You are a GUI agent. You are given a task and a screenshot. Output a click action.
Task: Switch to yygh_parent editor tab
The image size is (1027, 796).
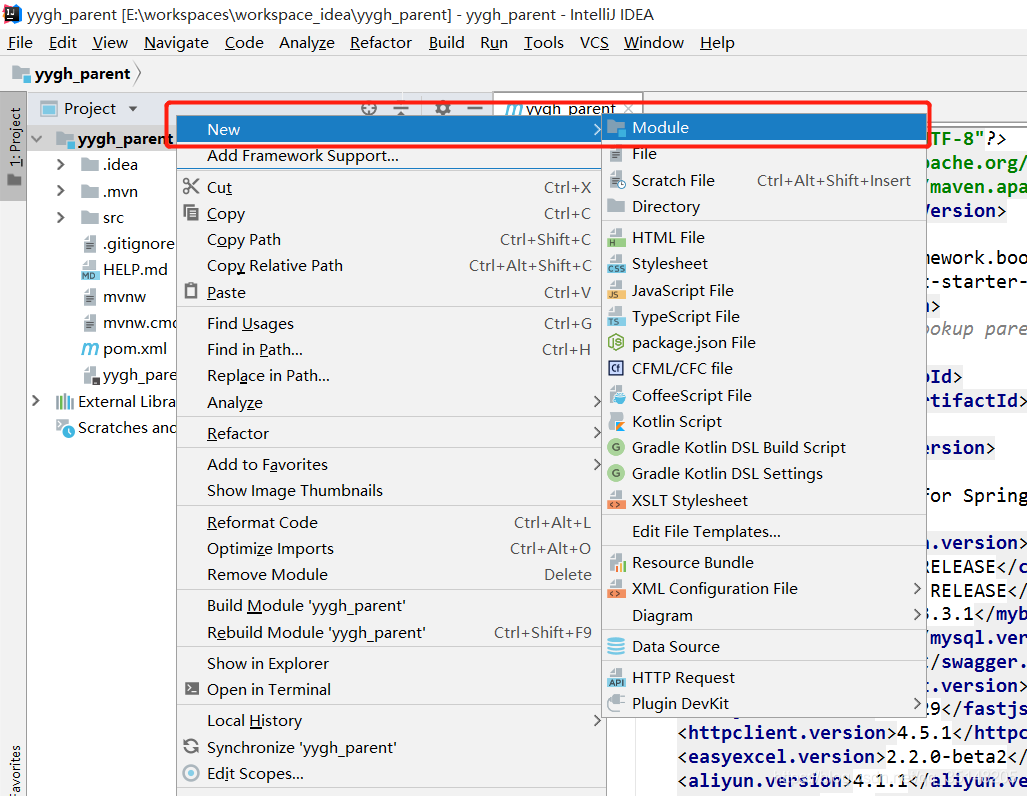pyautogui.click(x=567, y=108)
